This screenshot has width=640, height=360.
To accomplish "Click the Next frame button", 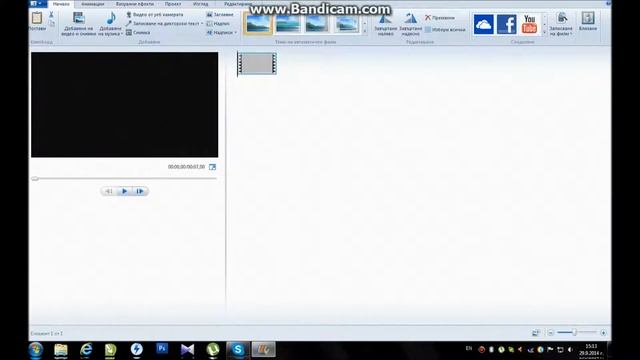I will (x=140, y=191).
